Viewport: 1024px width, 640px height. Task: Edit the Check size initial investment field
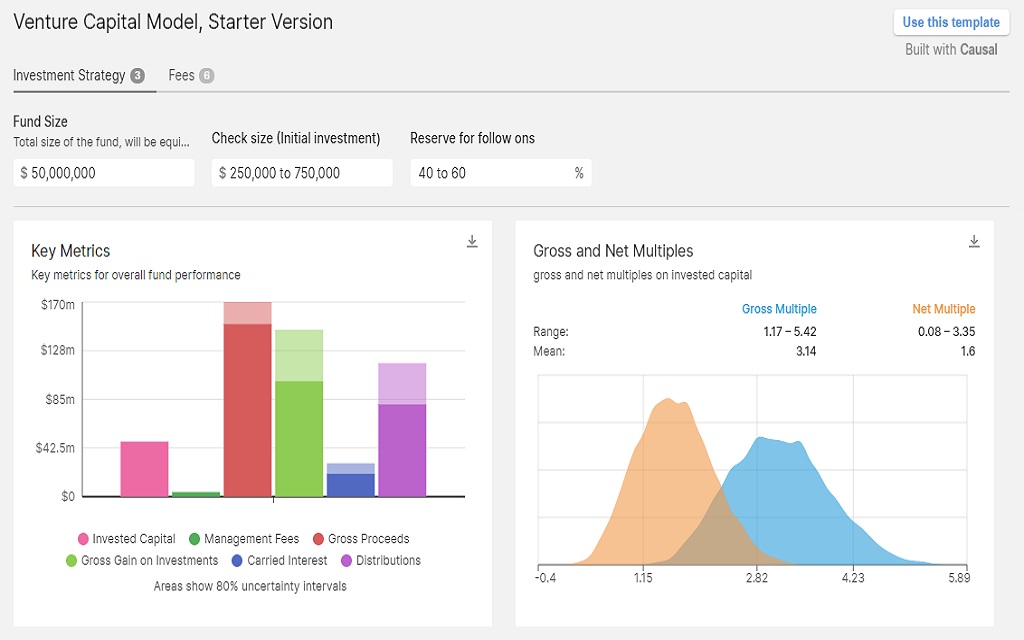pos(302,173)
